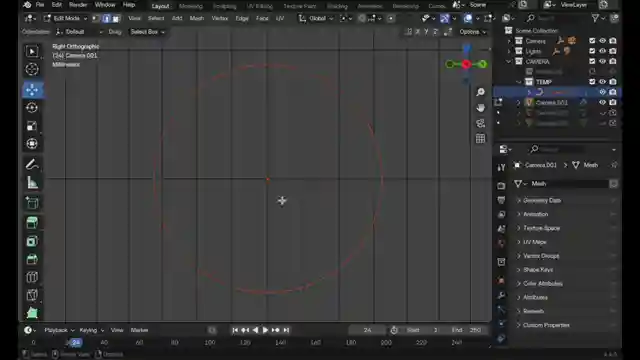Activate the Scale tool
The width and height of the screenshot is (640, 360).
32,126
